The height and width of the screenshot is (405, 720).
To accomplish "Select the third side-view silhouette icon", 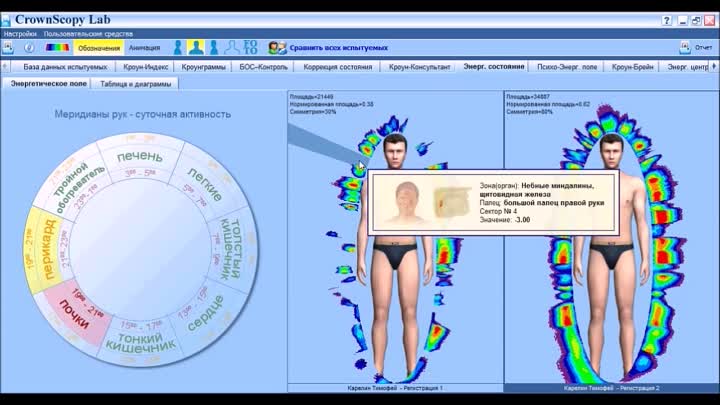I will pos(214,47).
